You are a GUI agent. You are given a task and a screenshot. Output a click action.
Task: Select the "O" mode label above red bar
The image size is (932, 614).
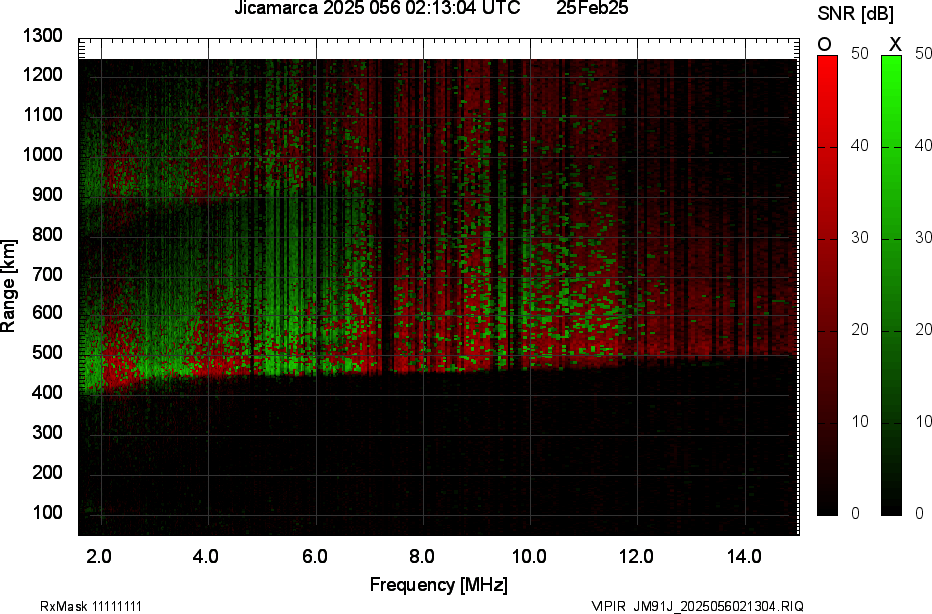[824, 44]
